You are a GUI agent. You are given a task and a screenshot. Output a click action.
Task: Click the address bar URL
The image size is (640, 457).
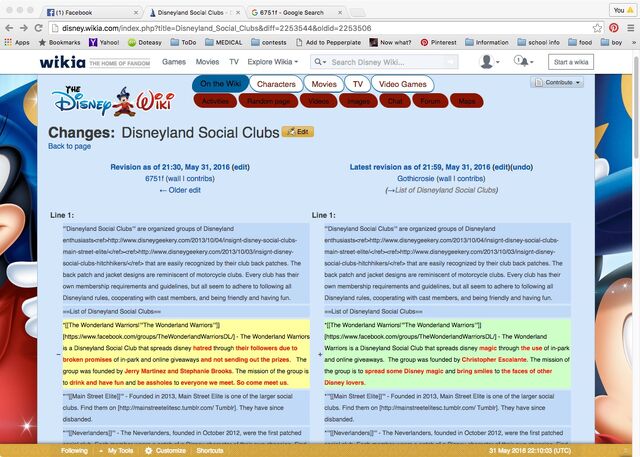coord(216,28)
